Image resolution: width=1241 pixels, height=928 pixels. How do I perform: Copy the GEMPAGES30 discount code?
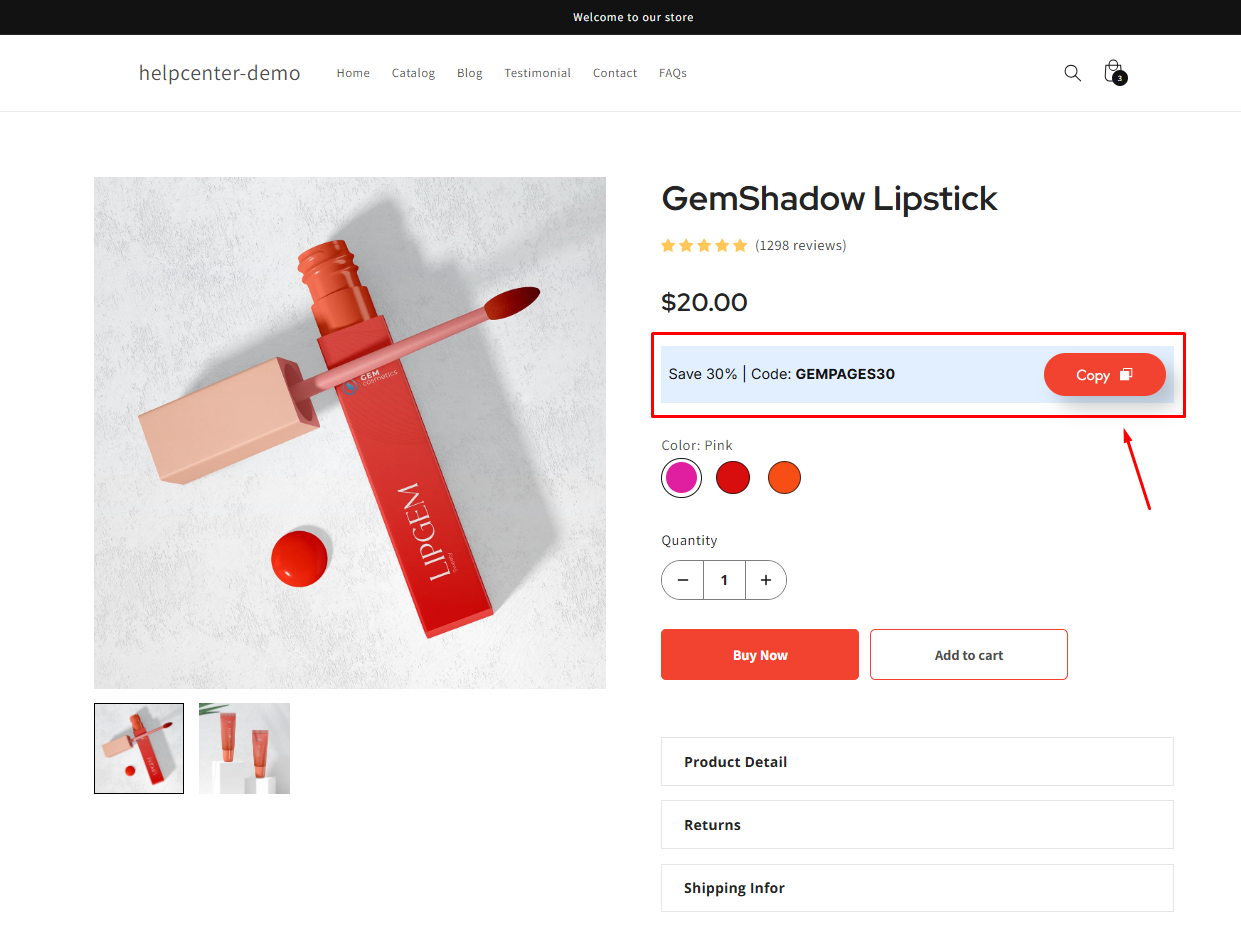1104,374
